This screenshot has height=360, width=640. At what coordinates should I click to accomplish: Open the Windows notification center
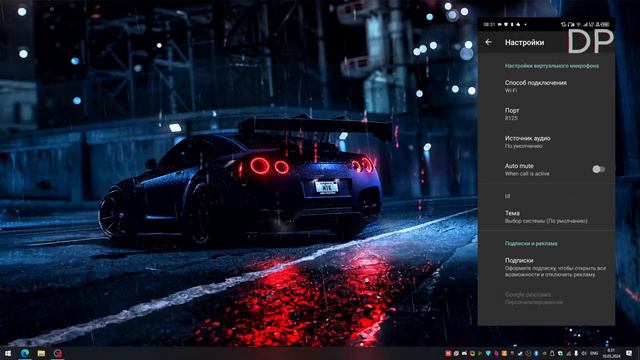[629, 353]
